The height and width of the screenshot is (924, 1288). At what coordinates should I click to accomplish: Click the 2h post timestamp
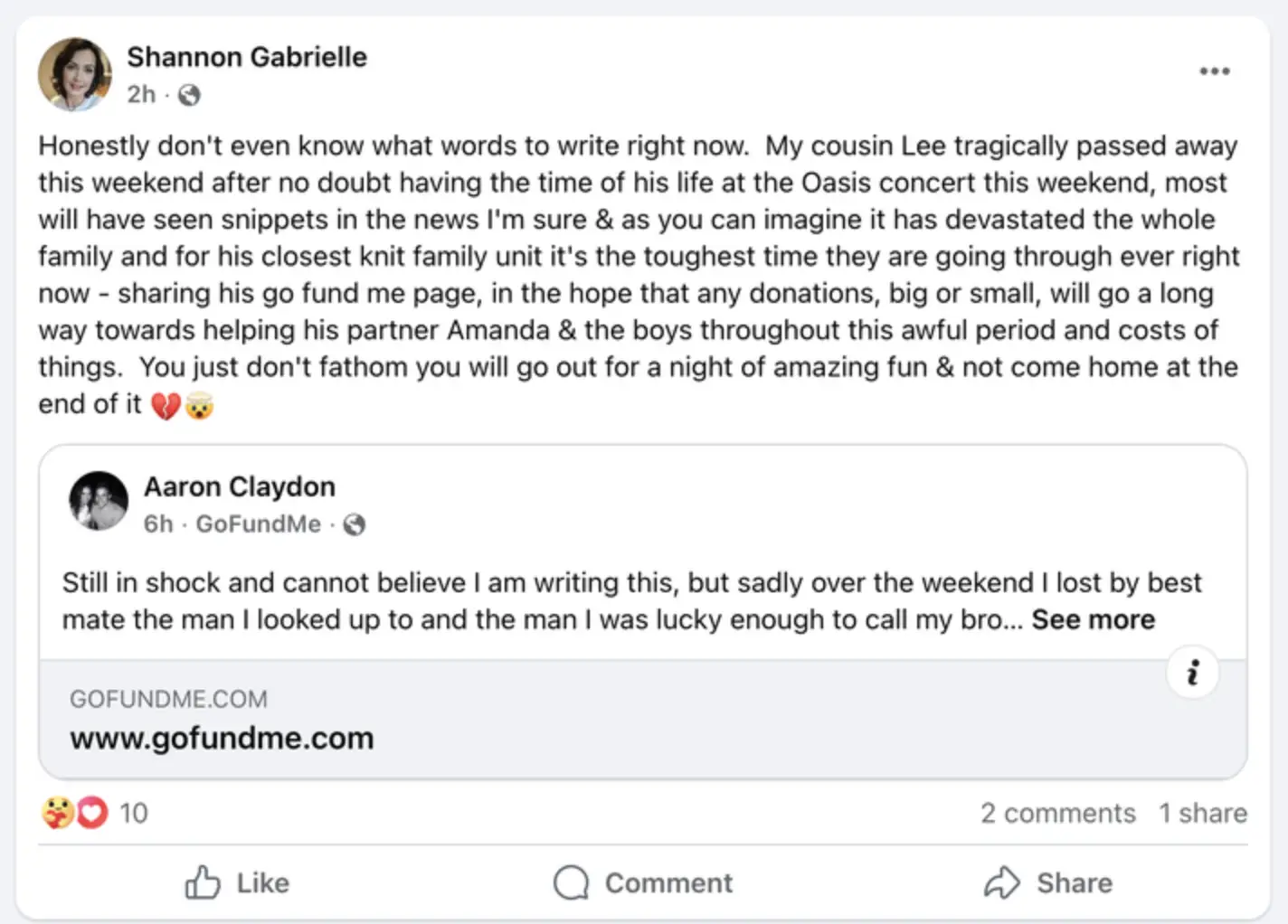140,94
